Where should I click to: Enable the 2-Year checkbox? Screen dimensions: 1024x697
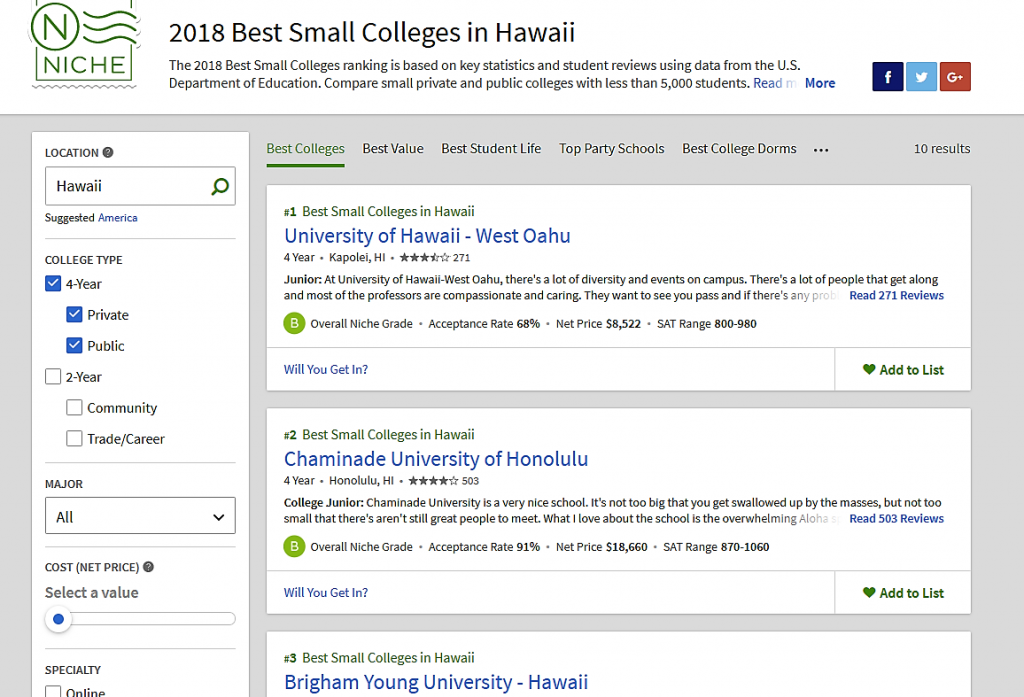pos(53,377)
